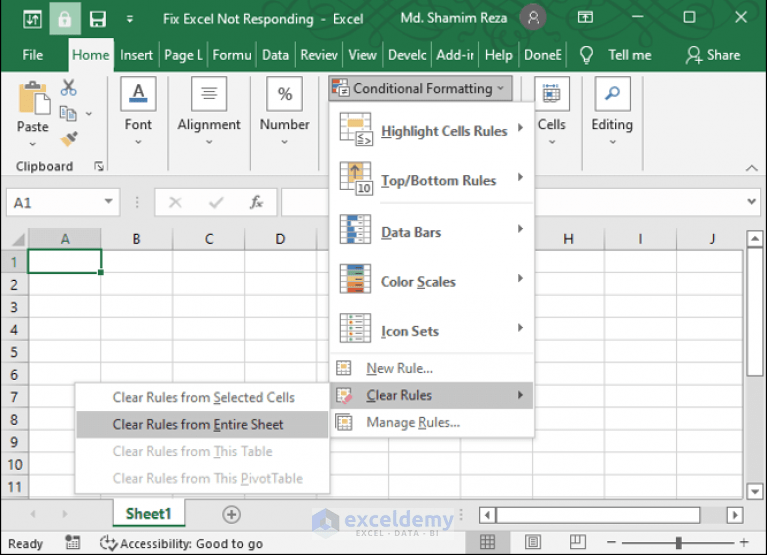Click vertical scrollbar down arrow
Viewport: 767px width, 555px height.
click(x=754, y=491)
